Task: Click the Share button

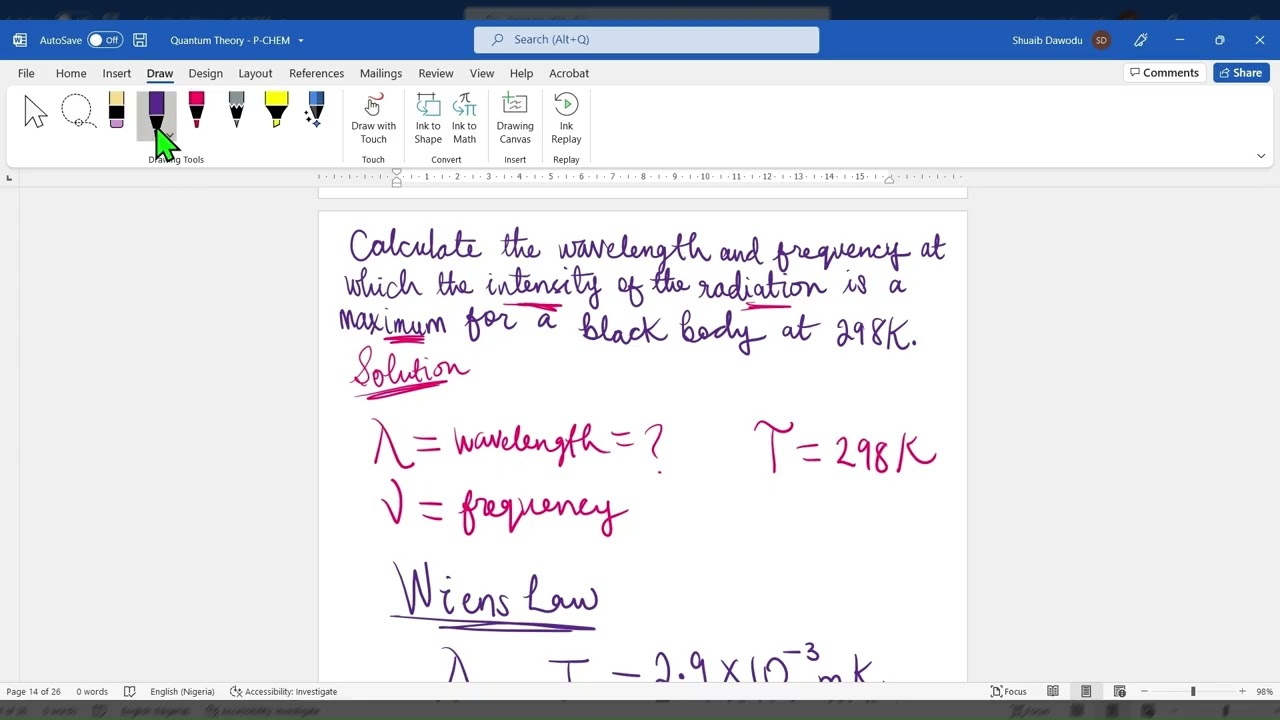Action: 1241,73
